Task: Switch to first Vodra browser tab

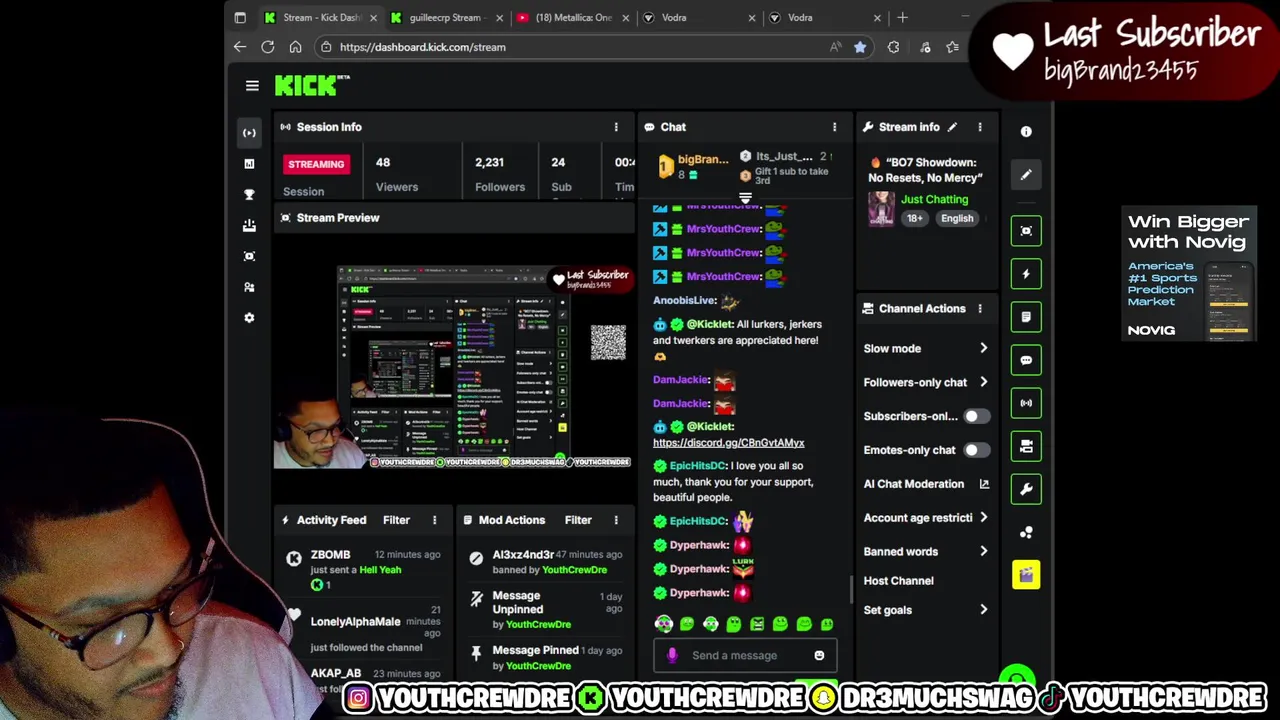Action: [698, 17]
